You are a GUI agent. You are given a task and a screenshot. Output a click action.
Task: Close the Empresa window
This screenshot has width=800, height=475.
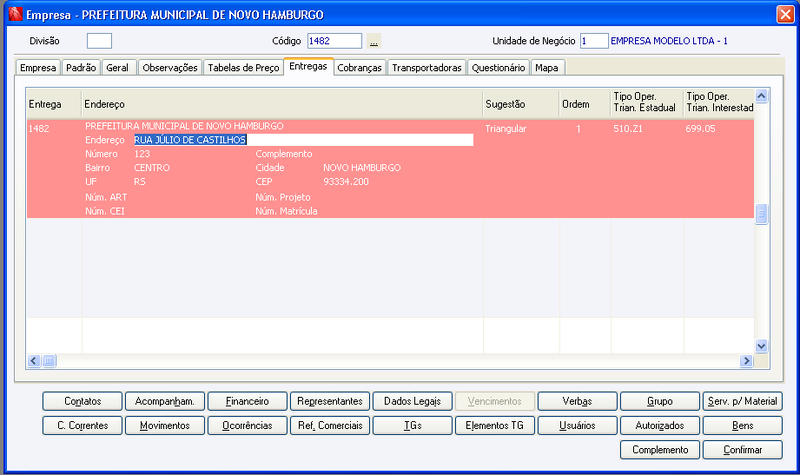click(785, 14)
